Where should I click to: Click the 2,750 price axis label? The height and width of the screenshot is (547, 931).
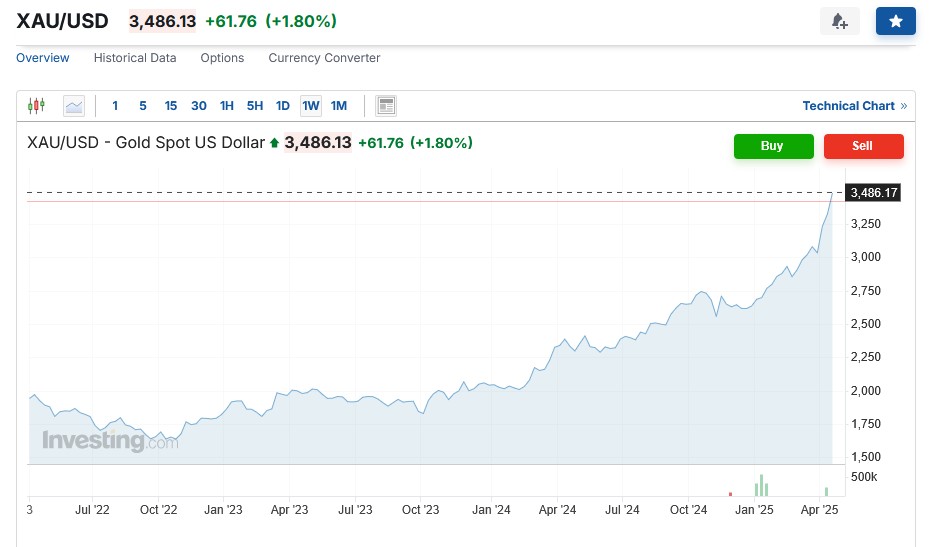click(x=866, y=291)
